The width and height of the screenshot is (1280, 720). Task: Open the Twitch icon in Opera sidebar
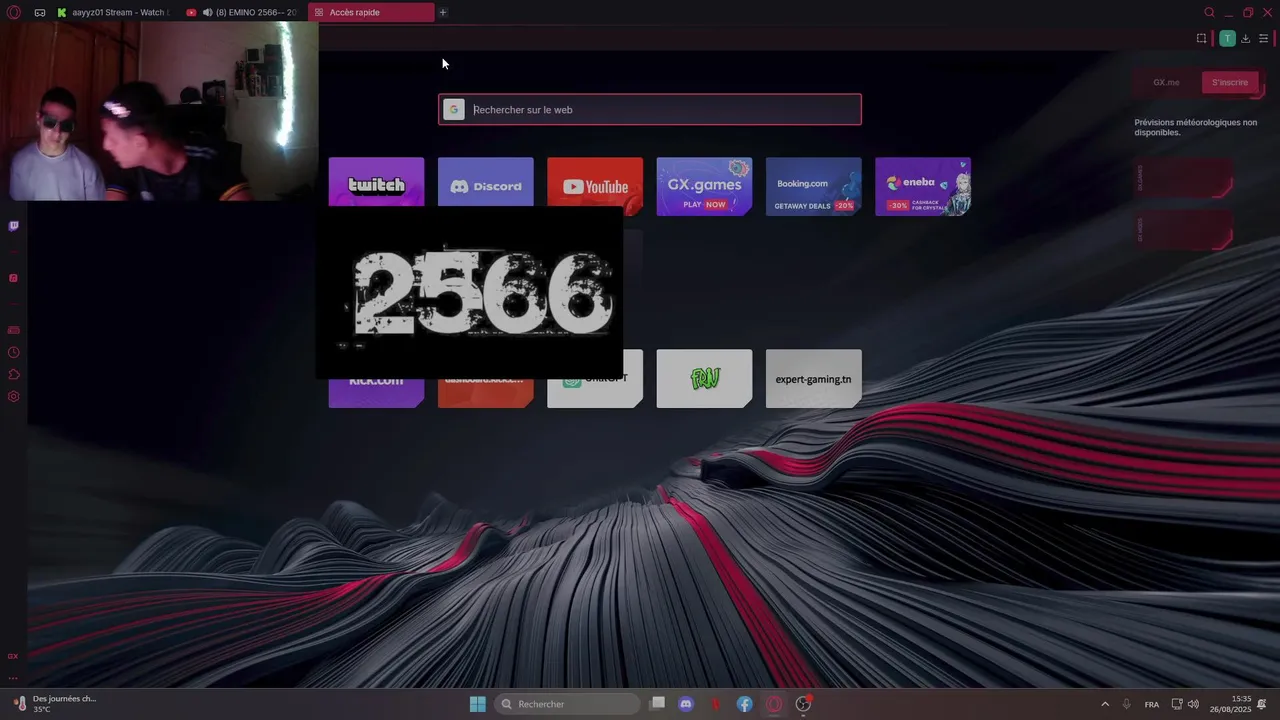click(13, 226)
